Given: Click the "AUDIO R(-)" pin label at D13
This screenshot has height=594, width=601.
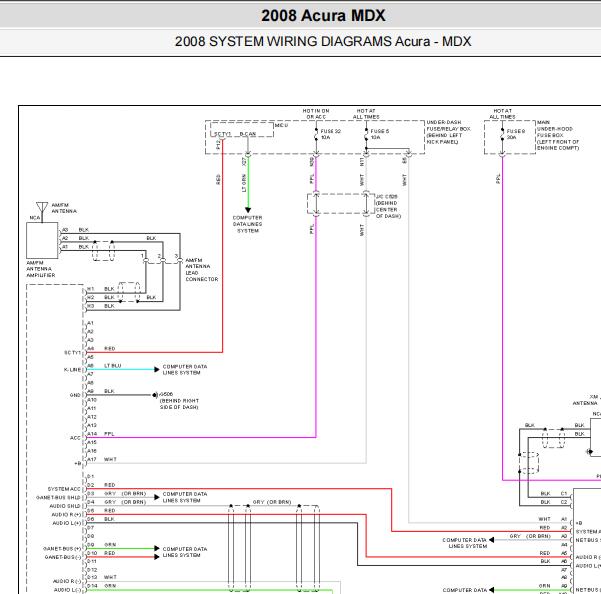Looking at the screenshot, I should click(67, 581).
